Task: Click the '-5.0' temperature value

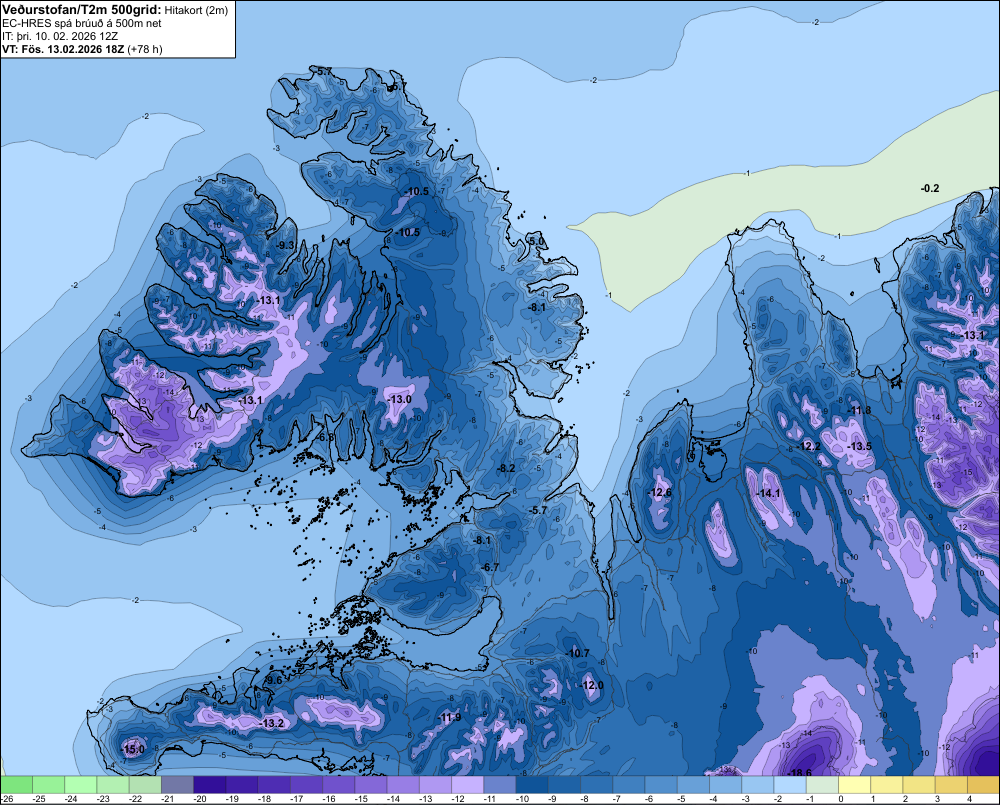Action: point(536,241)
